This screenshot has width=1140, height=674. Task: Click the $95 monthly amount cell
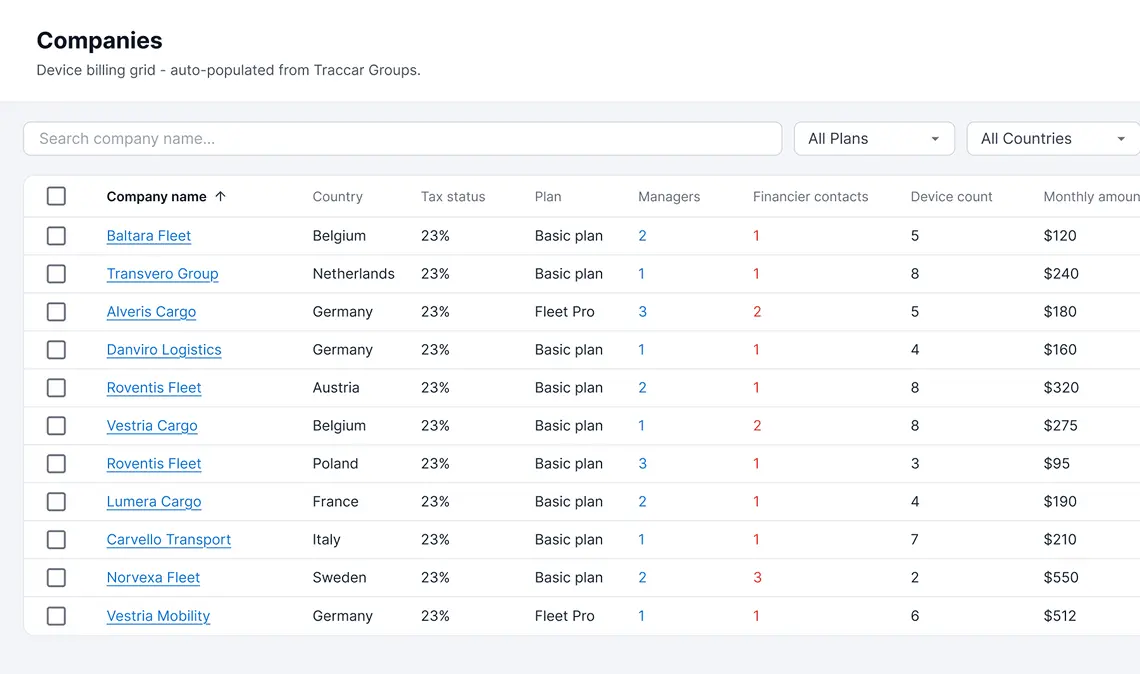tap(1056, 464)
